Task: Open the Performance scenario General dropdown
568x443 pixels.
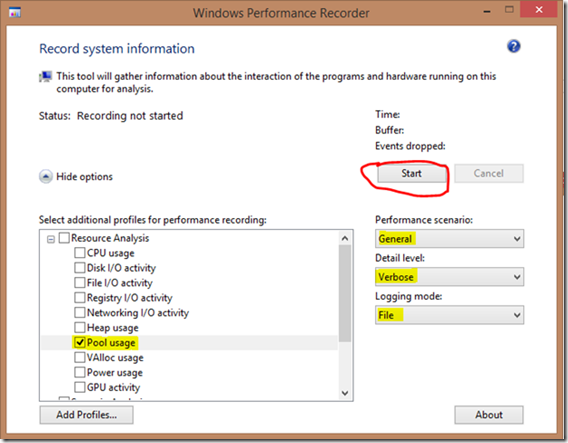Action: click(449, 239)
